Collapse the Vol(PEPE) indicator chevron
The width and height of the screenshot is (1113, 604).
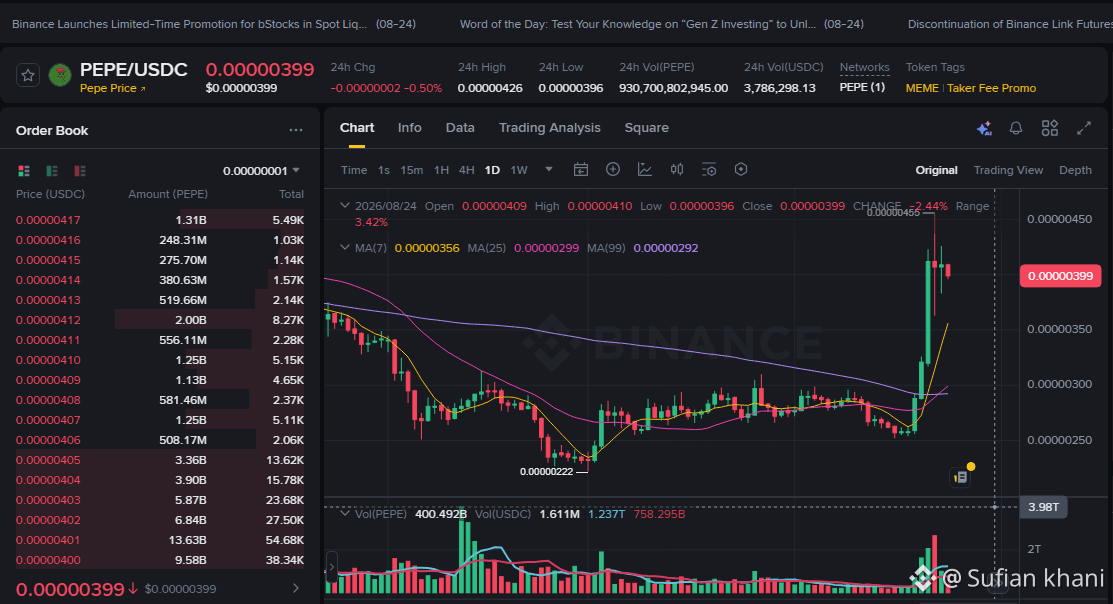[x=345, y=513]
